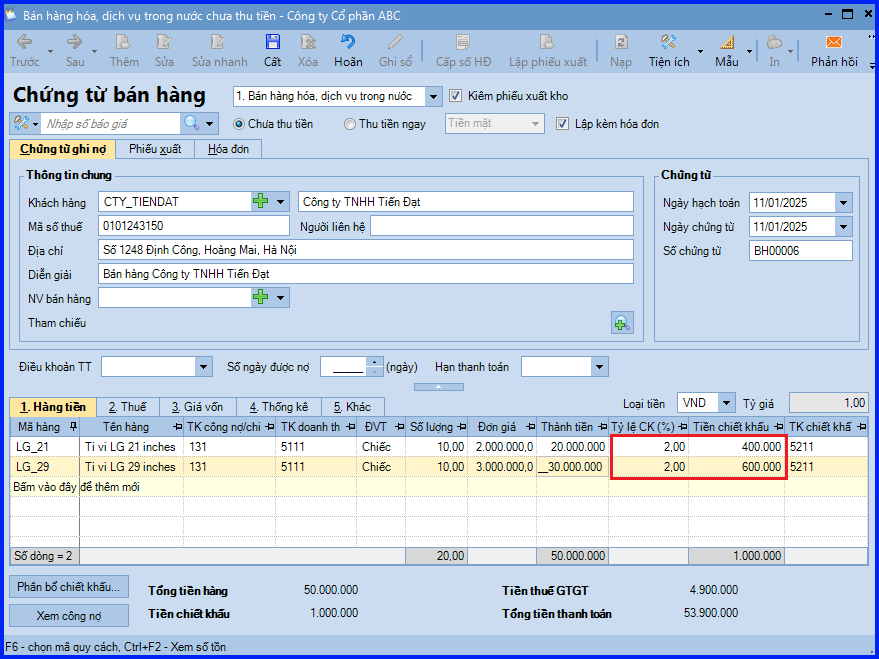879x659 pixels.
Task: Open the Tiện ích tools icon
Action: 668,43
